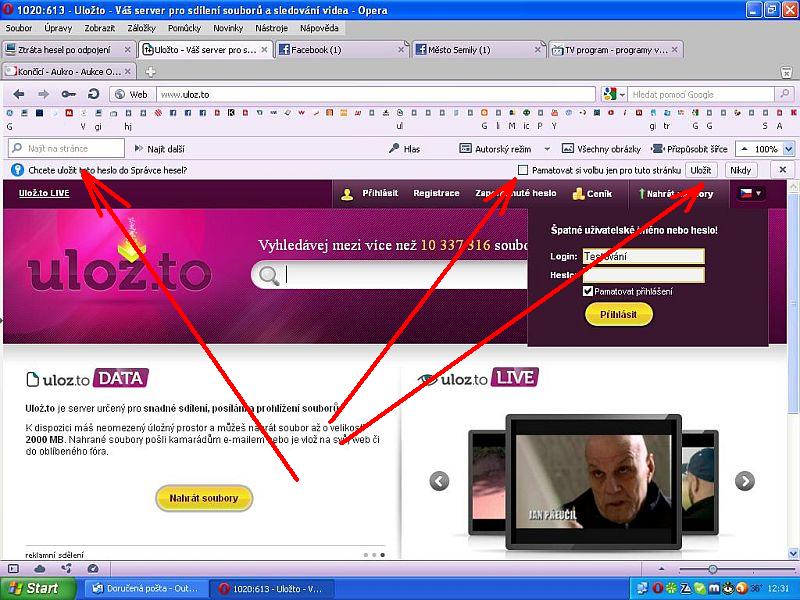Screen dimensions: 800x600
Task: Click Opera Unite icon in status bar
Action: pos(66,568)
